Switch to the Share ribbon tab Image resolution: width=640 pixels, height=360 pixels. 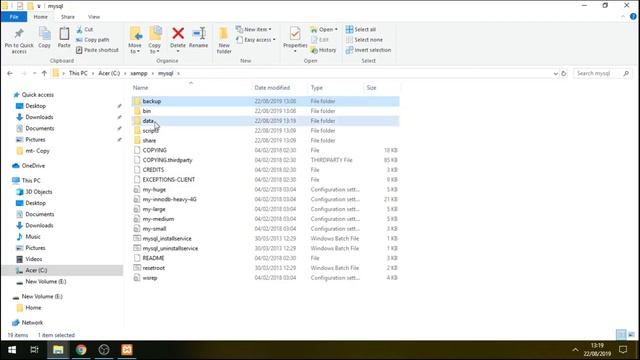coord(68,17)
